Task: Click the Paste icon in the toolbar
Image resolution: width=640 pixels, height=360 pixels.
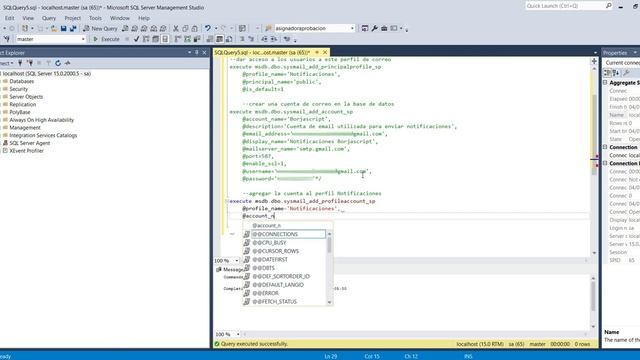Action: (x=194, y=28)
